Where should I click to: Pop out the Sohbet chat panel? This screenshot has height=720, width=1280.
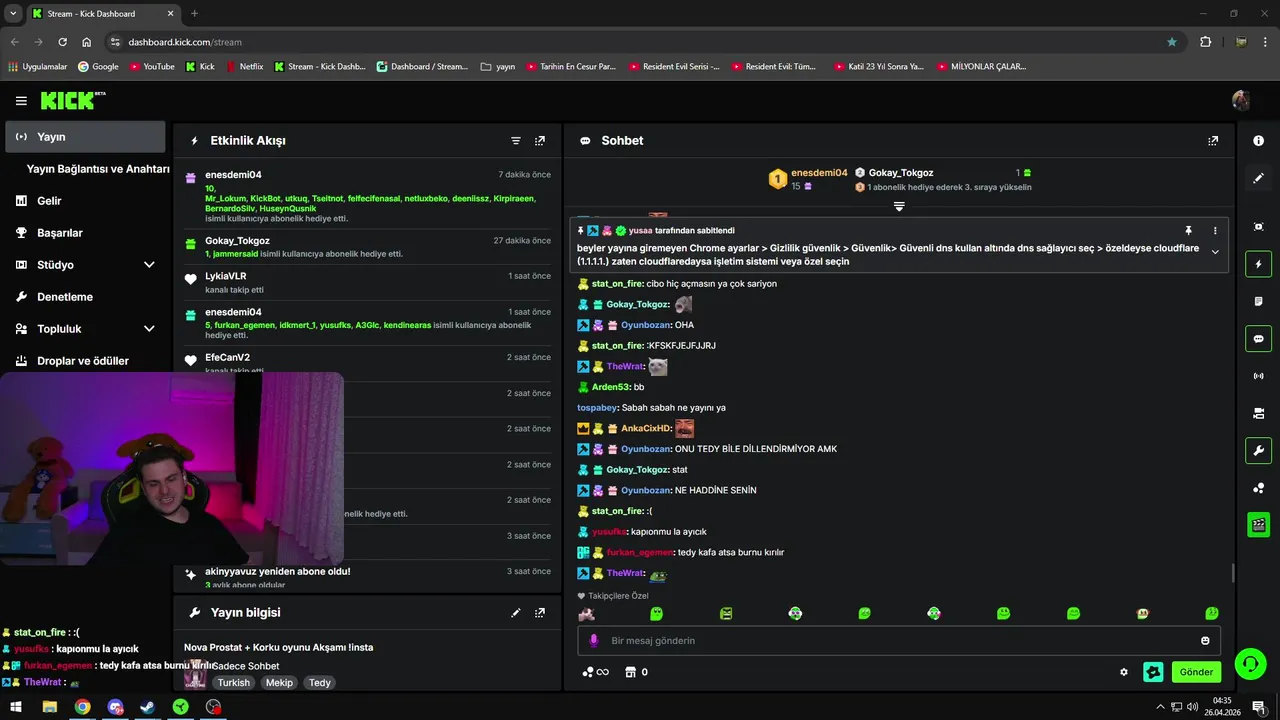[x=1213, y=141]
